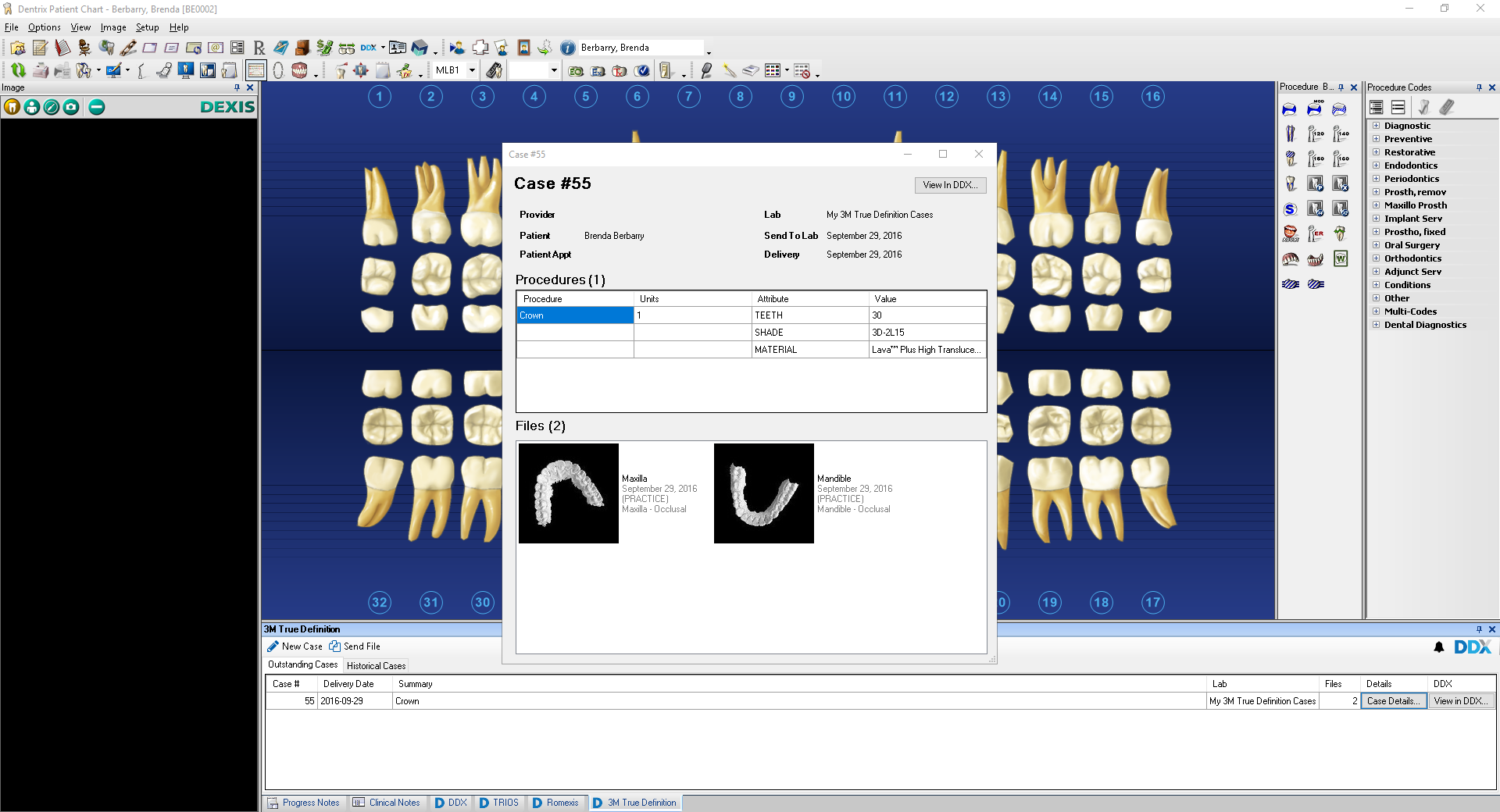1500x812 pixels.
Task: Click the green refresh arrows toolbar icon
Action: 18,71
